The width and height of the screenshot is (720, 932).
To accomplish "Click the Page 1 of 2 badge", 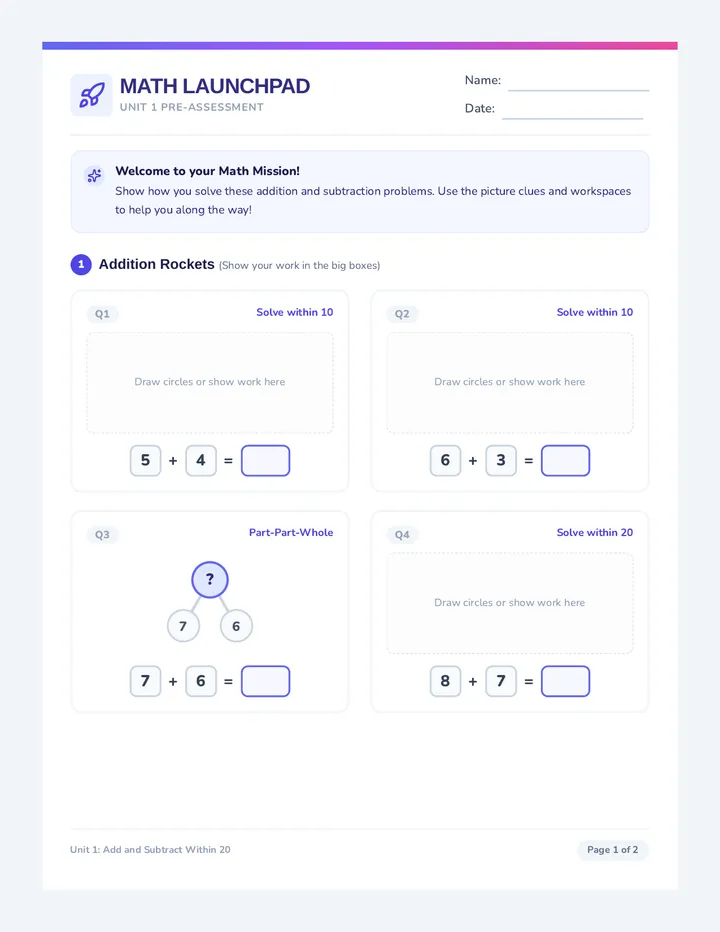I will [612, 850].
